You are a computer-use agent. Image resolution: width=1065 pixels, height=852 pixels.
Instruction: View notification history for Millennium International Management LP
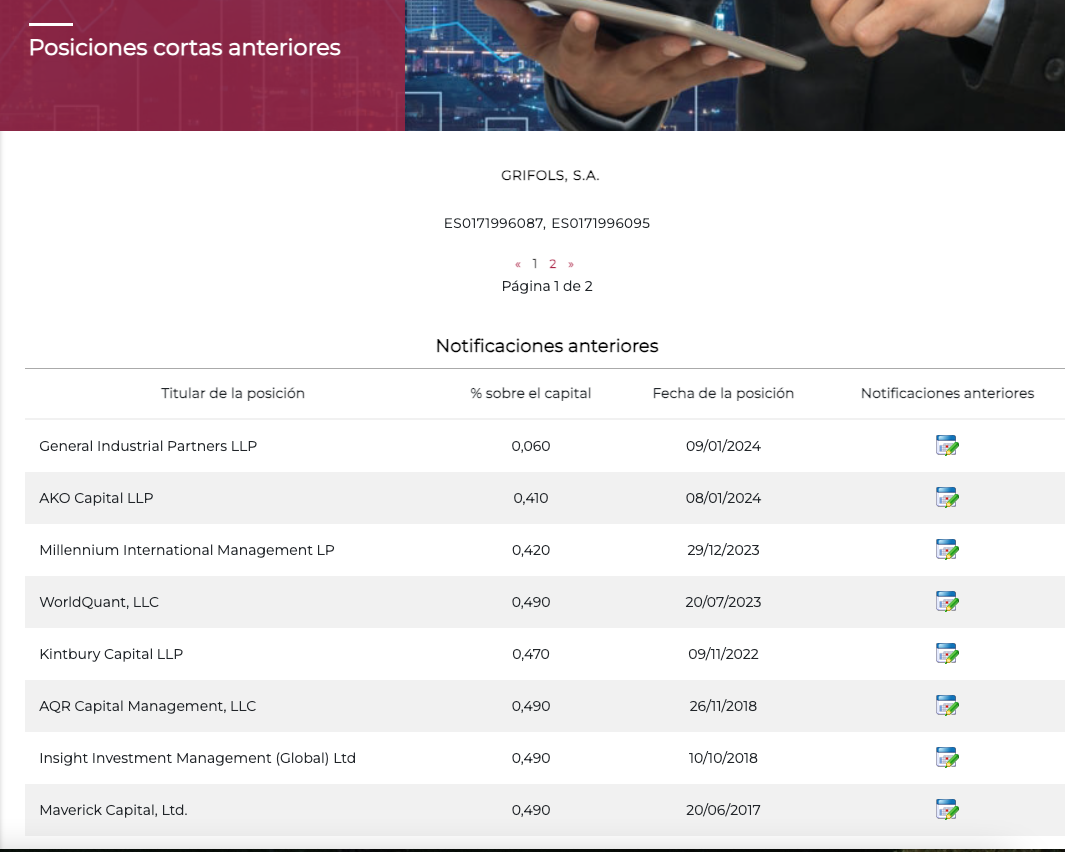[947, 550]
